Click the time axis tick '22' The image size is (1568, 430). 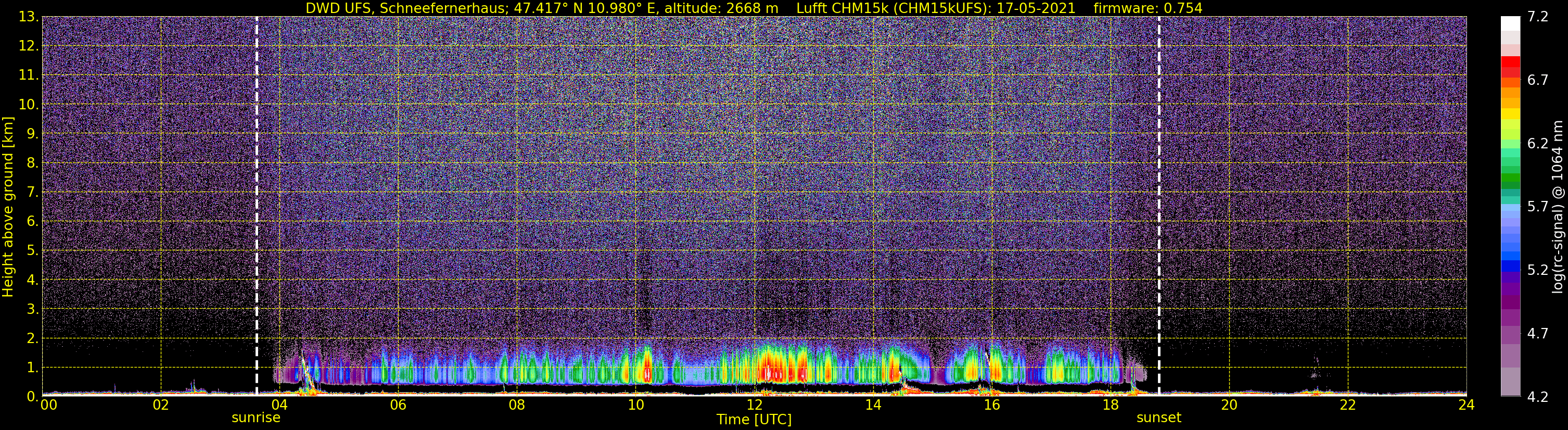coord(1348,406)
